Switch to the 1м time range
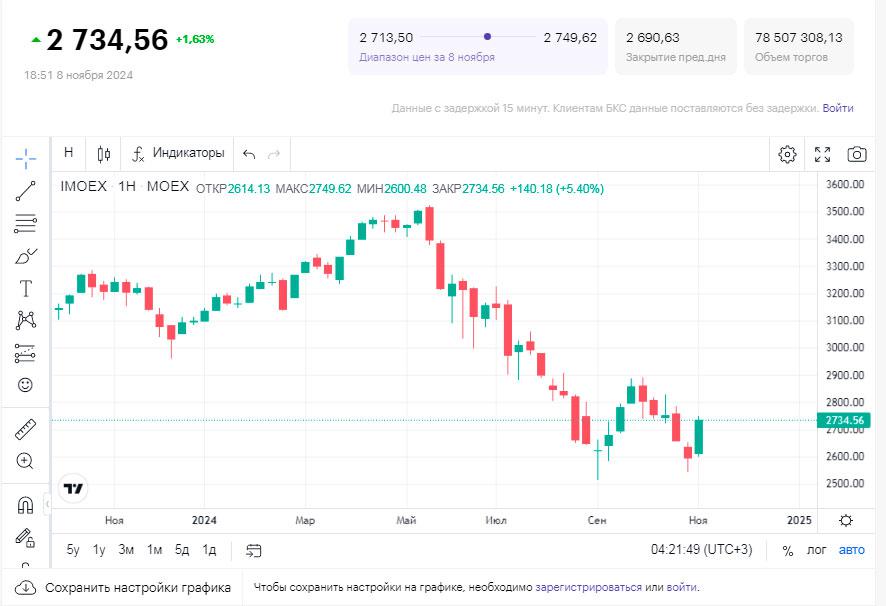Viewport: 886px width, 606px height. point(154,550)
